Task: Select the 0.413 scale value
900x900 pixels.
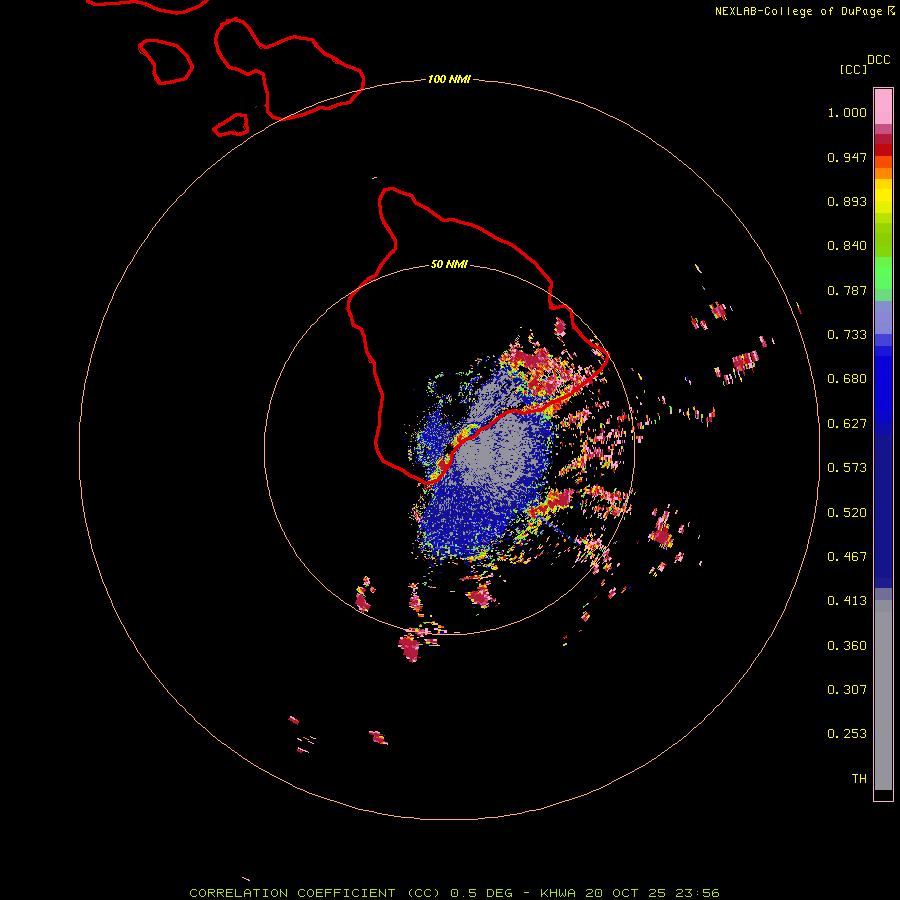Action: point(847,601)
